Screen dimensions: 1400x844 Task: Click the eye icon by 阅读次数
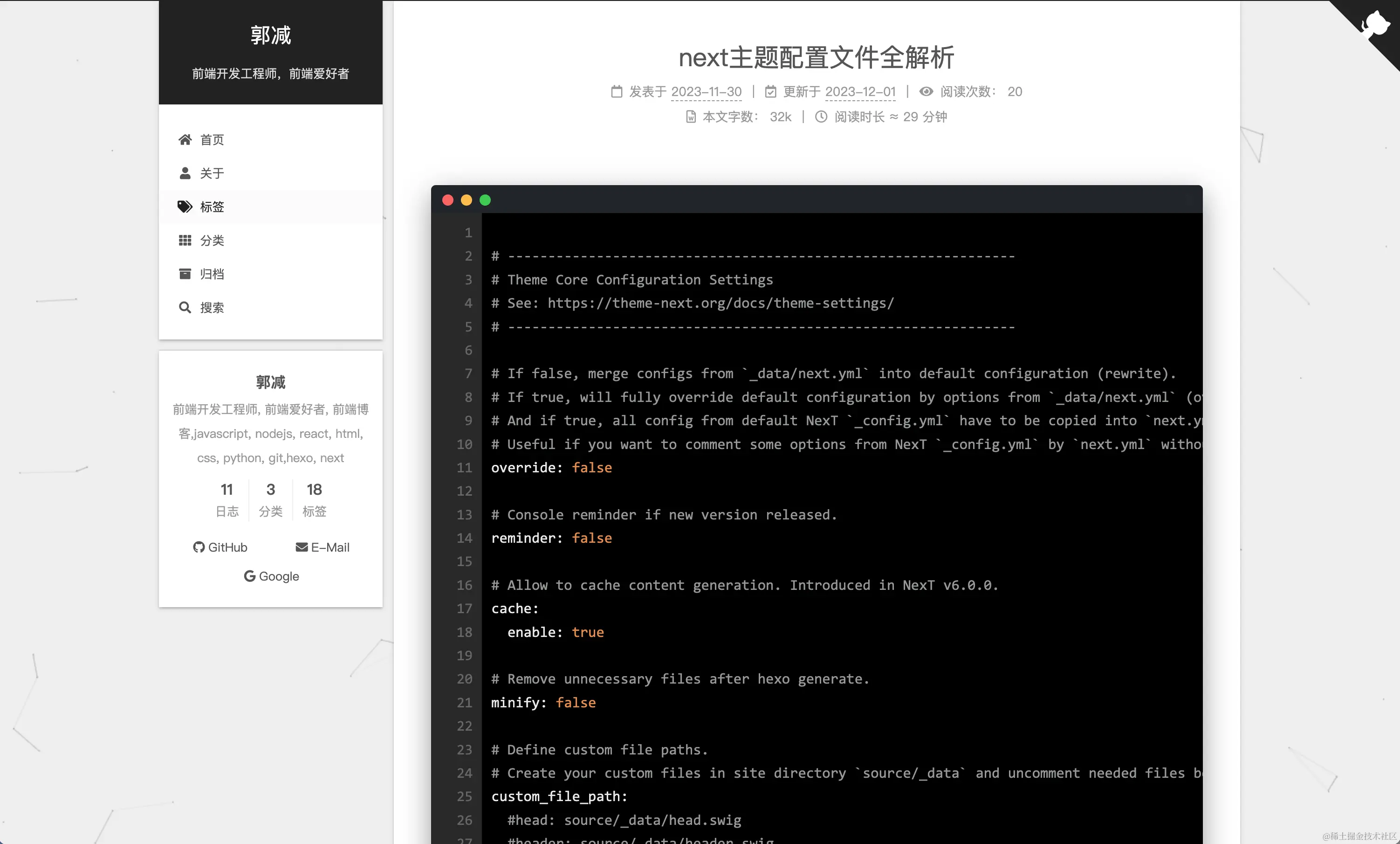coord(926,91)
